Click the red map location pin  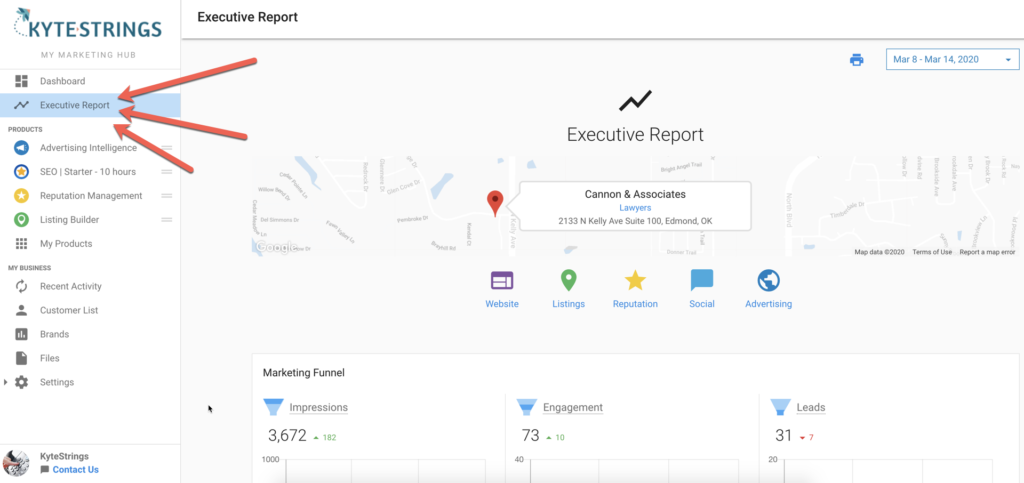point(494,203)
